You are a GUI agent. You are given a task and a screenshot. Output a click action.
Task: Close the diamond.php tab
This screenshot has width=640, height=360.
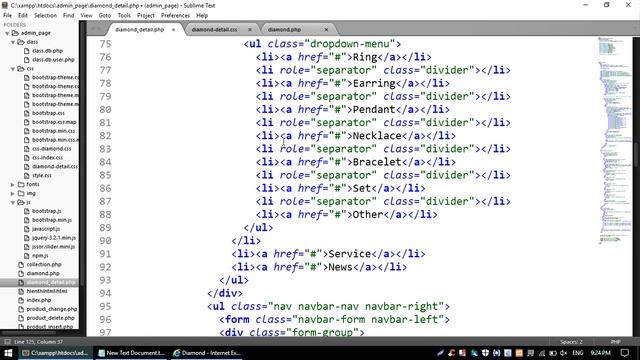[x=326, y=30]
